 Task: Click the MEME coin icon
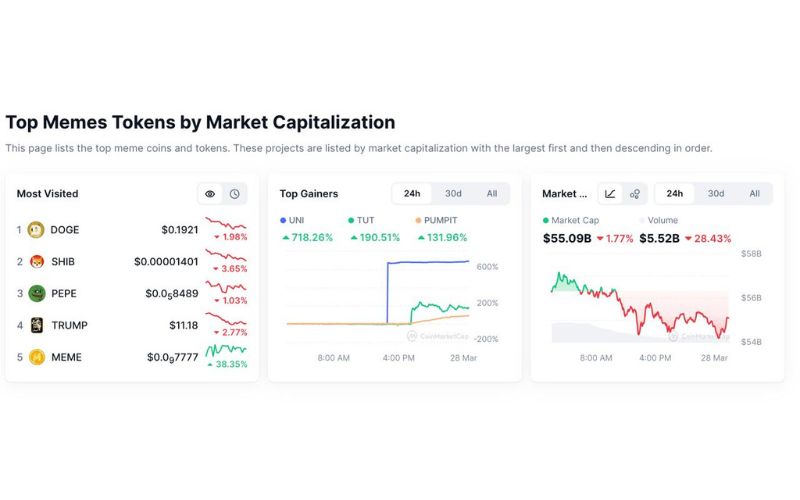point(36,357)
